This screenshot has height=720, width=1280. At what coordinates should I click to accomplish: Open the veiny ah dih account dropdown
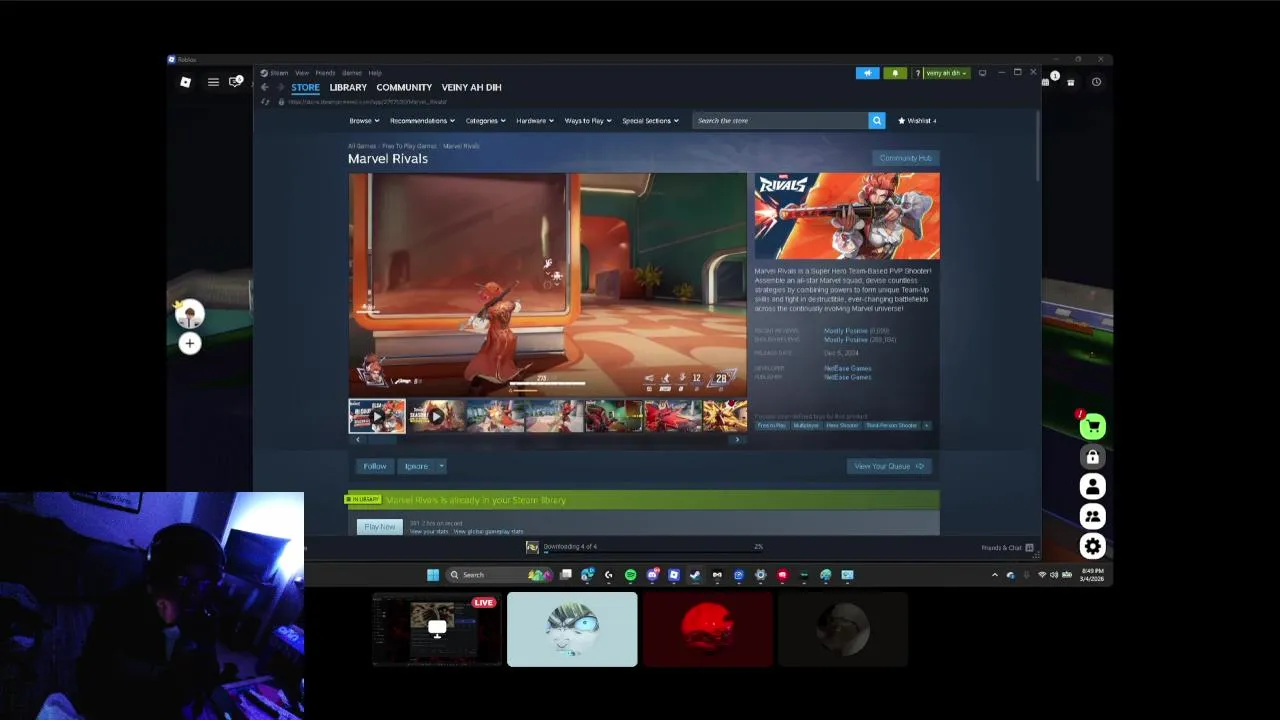point(947,73)
